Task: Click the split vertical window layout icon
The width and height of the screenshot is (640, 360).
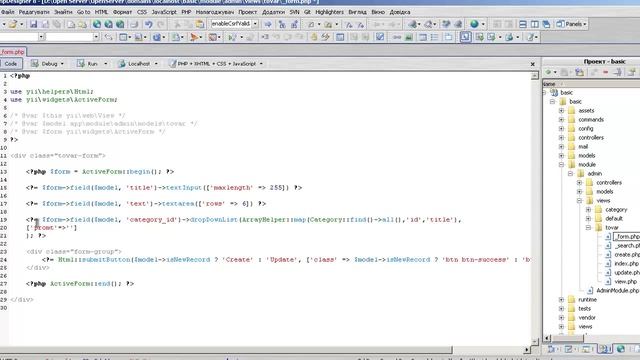Action: [534, 24]
